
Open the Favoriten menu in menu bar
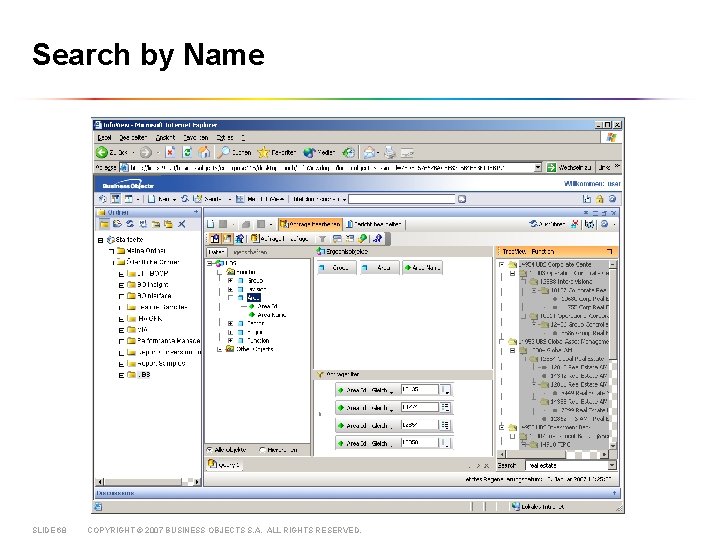(196, 138)
